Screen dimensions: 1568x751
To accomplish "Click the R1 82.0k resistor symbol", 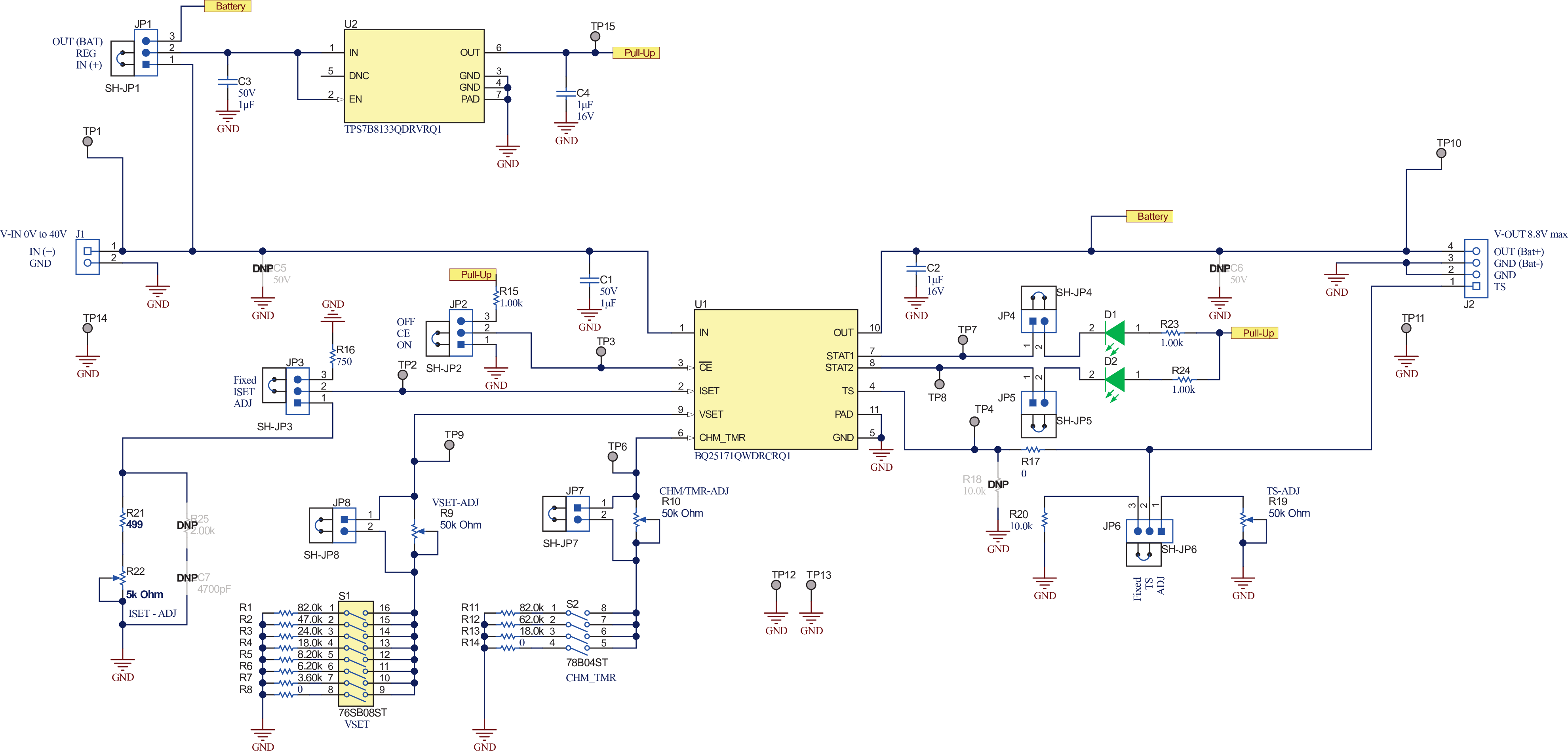I will click(286, 613).
